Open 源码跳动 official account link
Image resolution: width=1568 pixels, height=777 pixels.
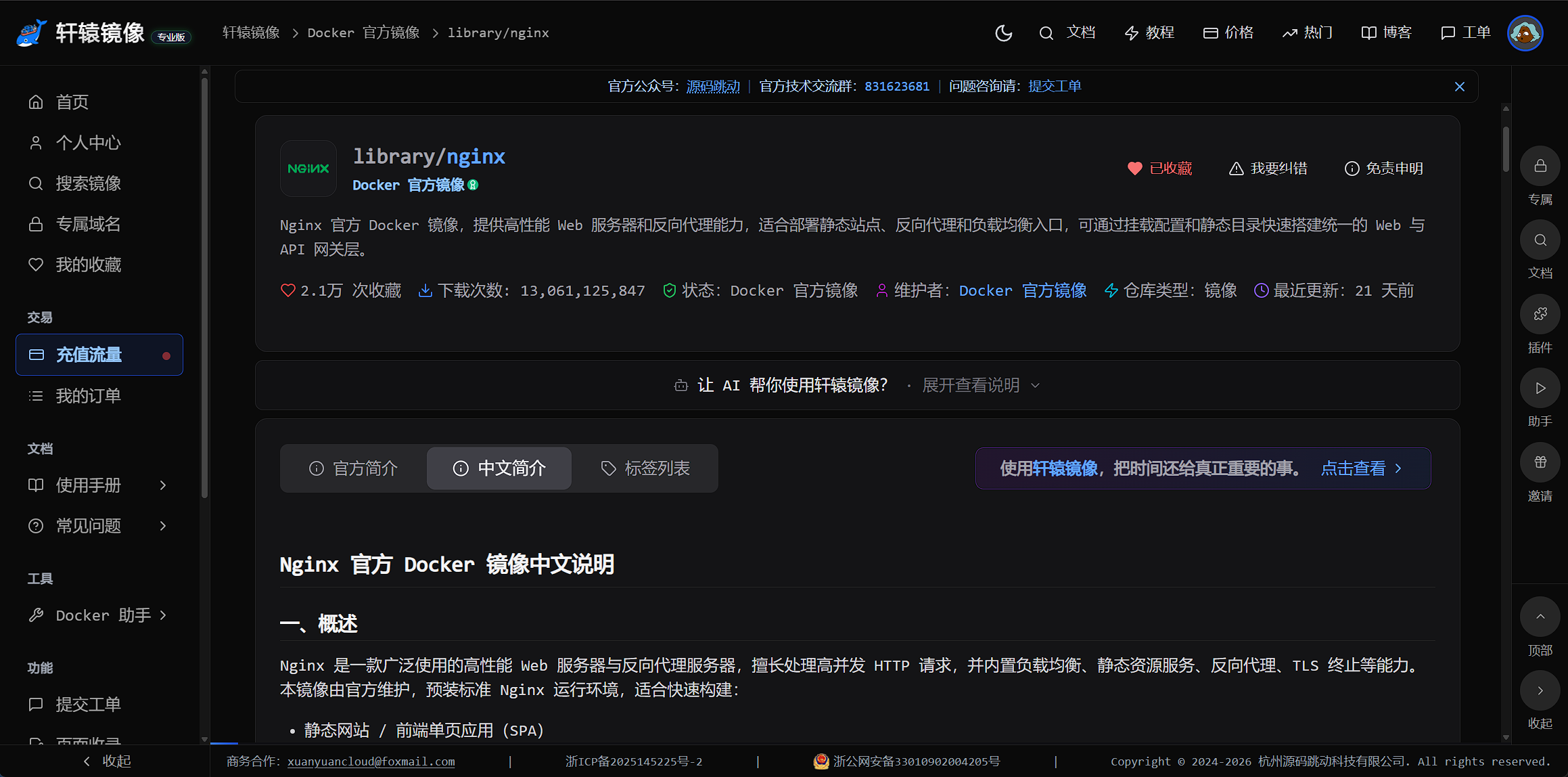tap(713, 87)
